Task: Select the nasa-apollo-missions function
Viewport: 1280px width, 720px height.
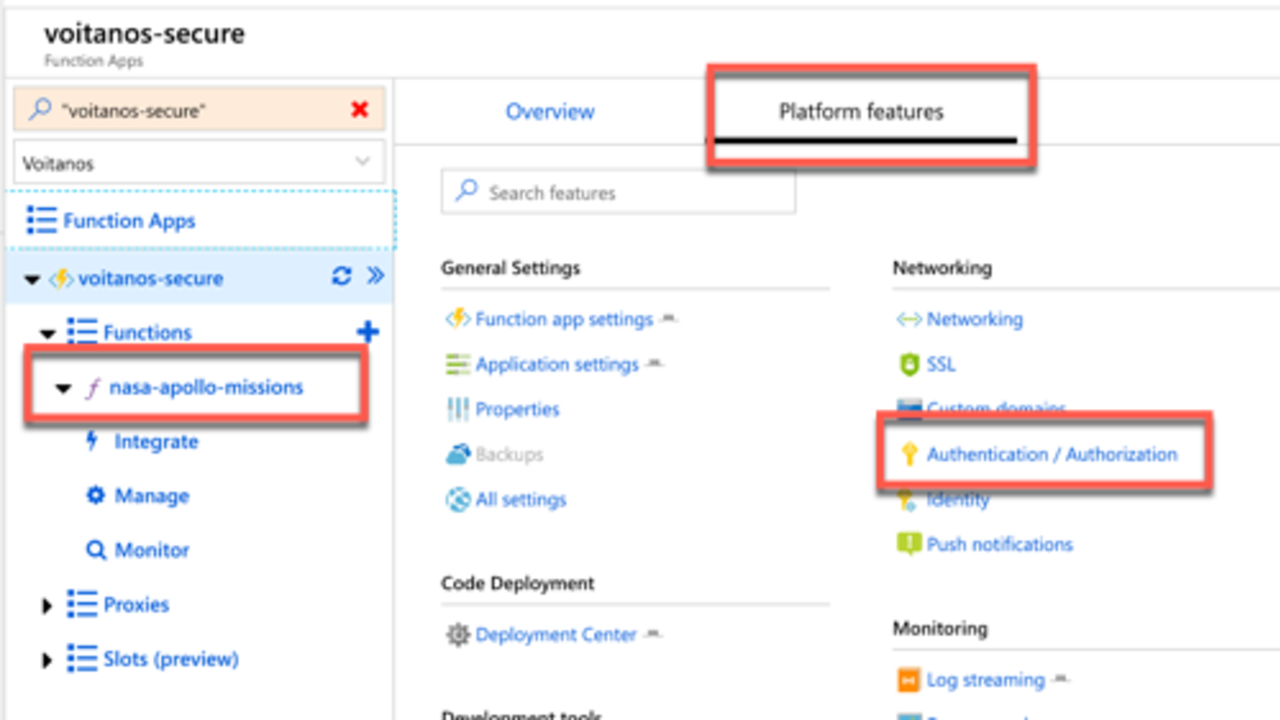Action: tap(206, 387)
